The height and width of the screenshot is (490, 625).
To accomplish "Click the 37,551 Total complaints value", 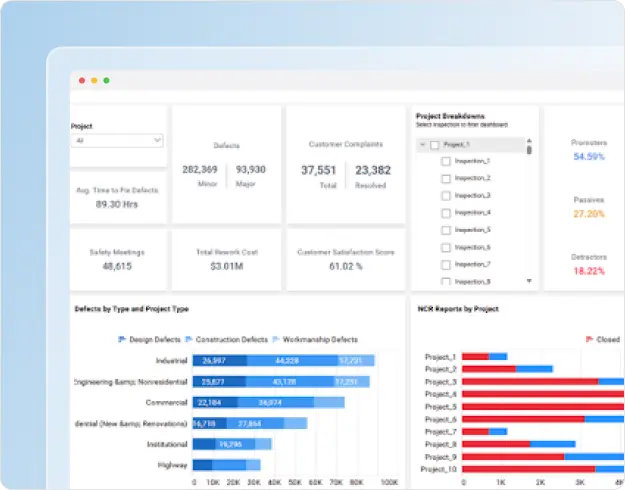I will pyautogui.click(x=318, y=170).
